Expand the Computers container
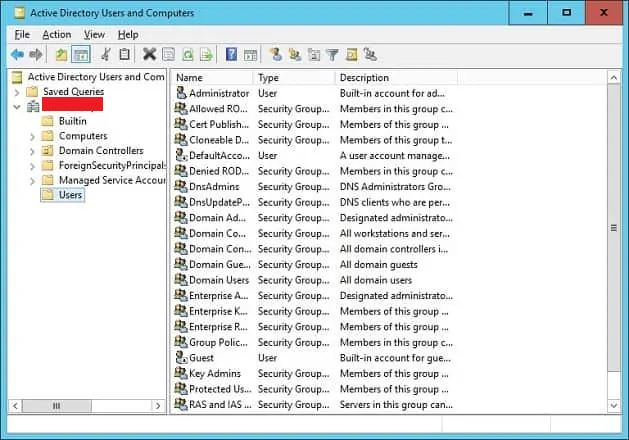629x440 pixels. pos(32,137)
